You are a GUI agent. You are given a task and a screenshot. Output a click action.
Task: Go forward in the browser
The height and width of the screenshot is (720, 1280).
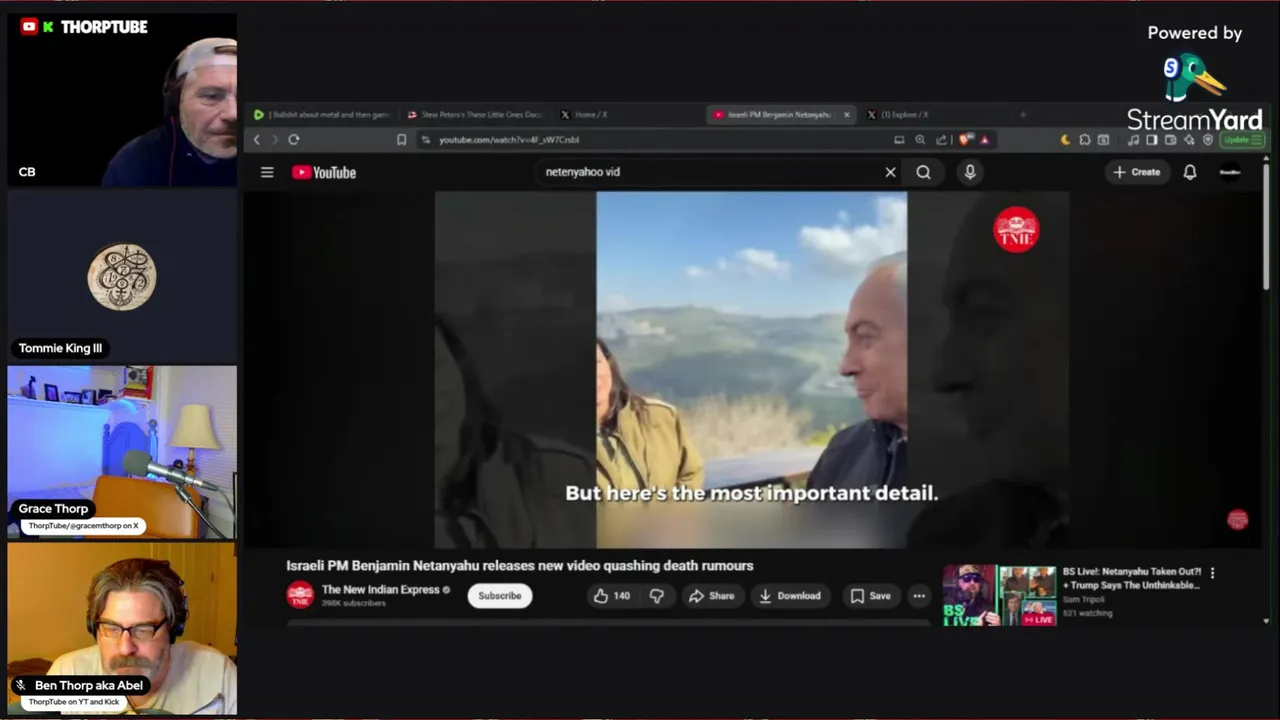(274, 140)
